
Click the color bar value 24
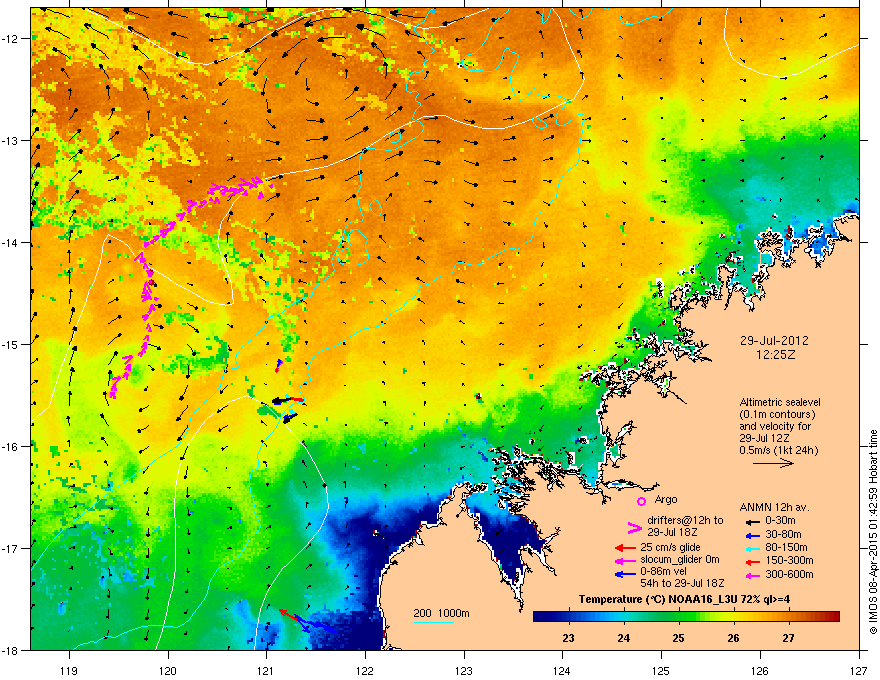coord(624,638)
